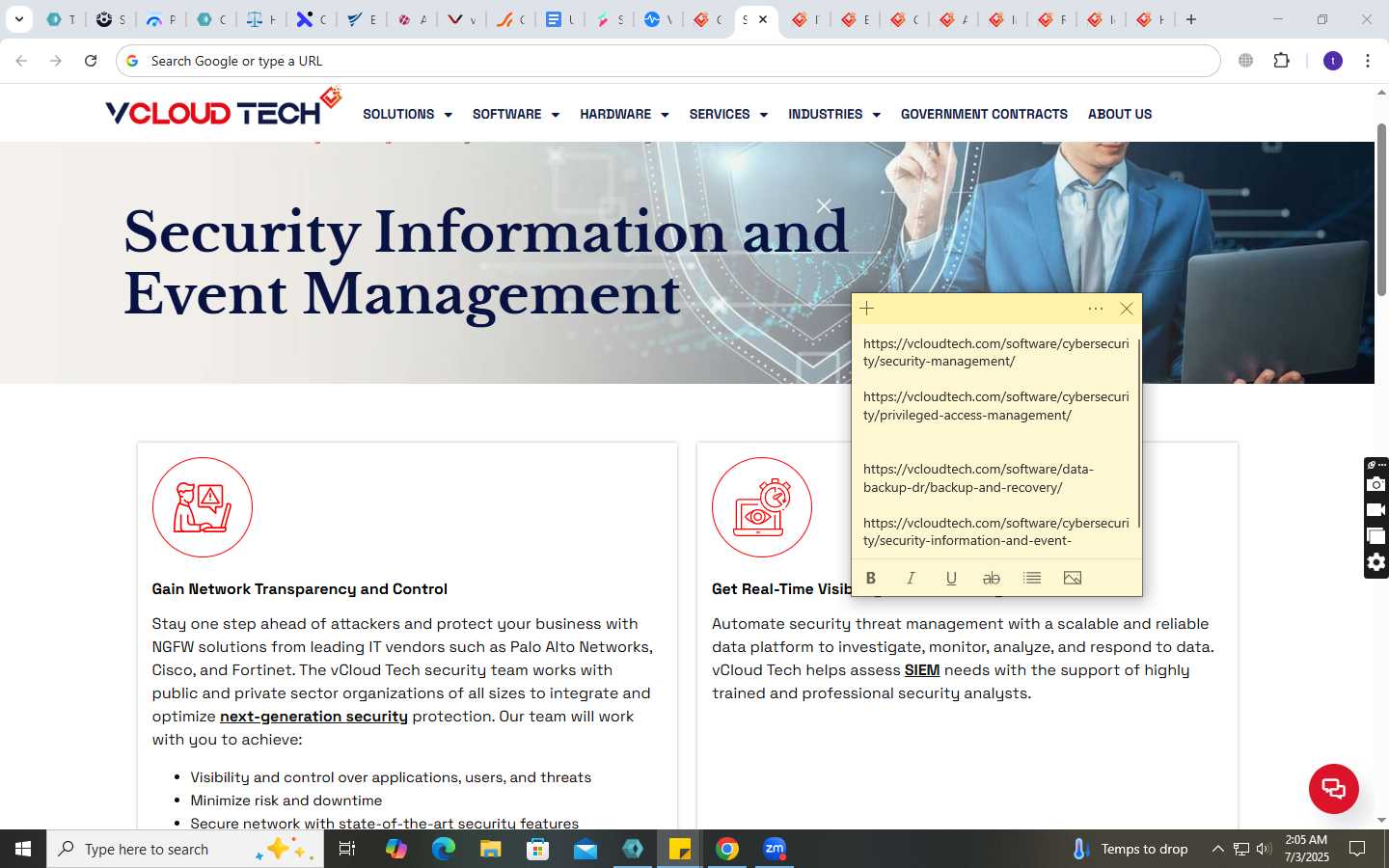The width and height of the screenshot is (1389, 868).
Task: Switch to the first browser tab
Action: tap(61, 19)
